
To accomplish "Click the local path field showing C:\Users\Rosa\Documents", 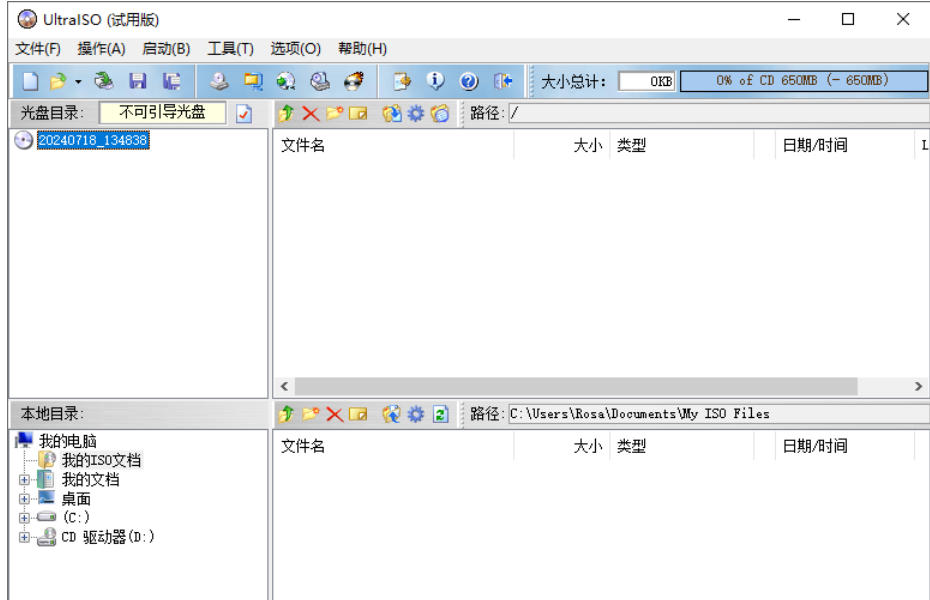I will [718, 414].
